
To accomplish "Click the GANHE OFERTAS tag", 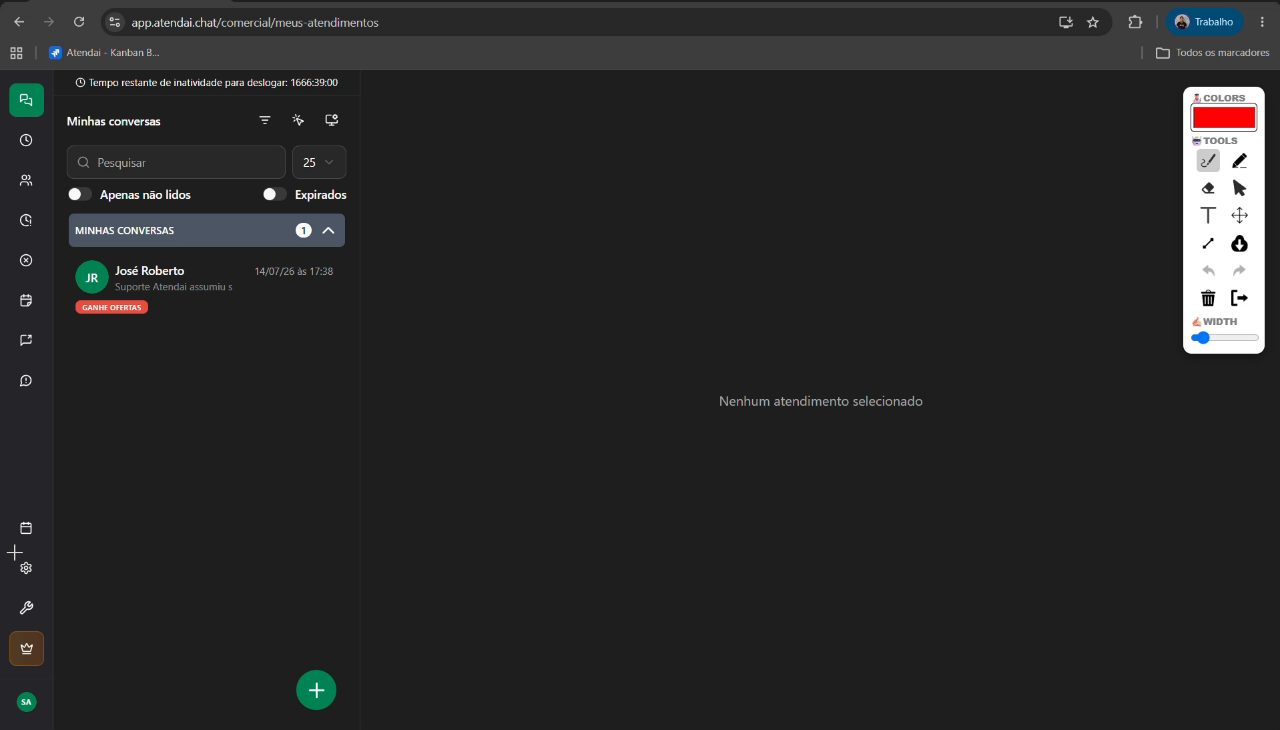I will [x=111, y=307].
